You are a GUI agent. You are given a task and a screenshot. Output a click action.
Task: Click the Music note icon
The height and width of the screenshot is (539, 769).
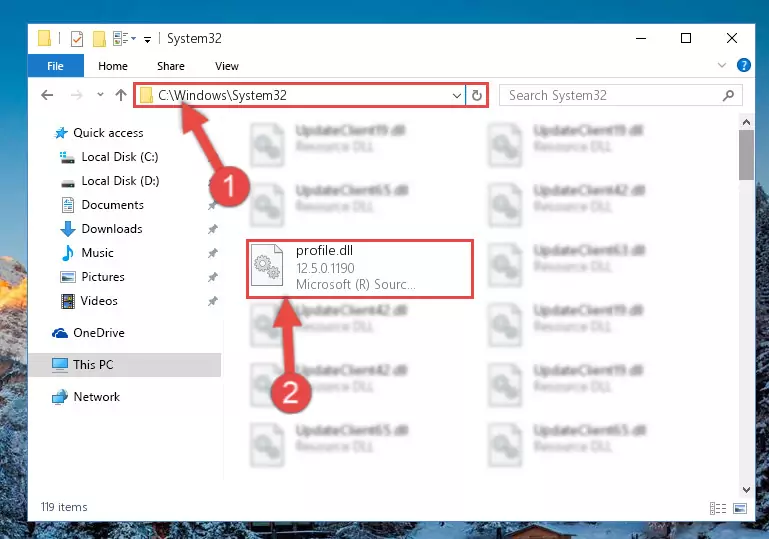tap(68, 253)
